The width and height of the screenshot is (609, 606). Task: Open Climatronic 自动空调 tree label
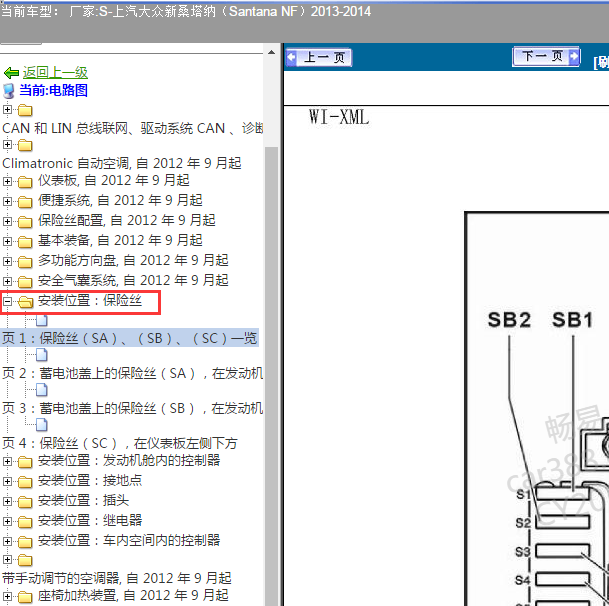click(x=122, y=163)
